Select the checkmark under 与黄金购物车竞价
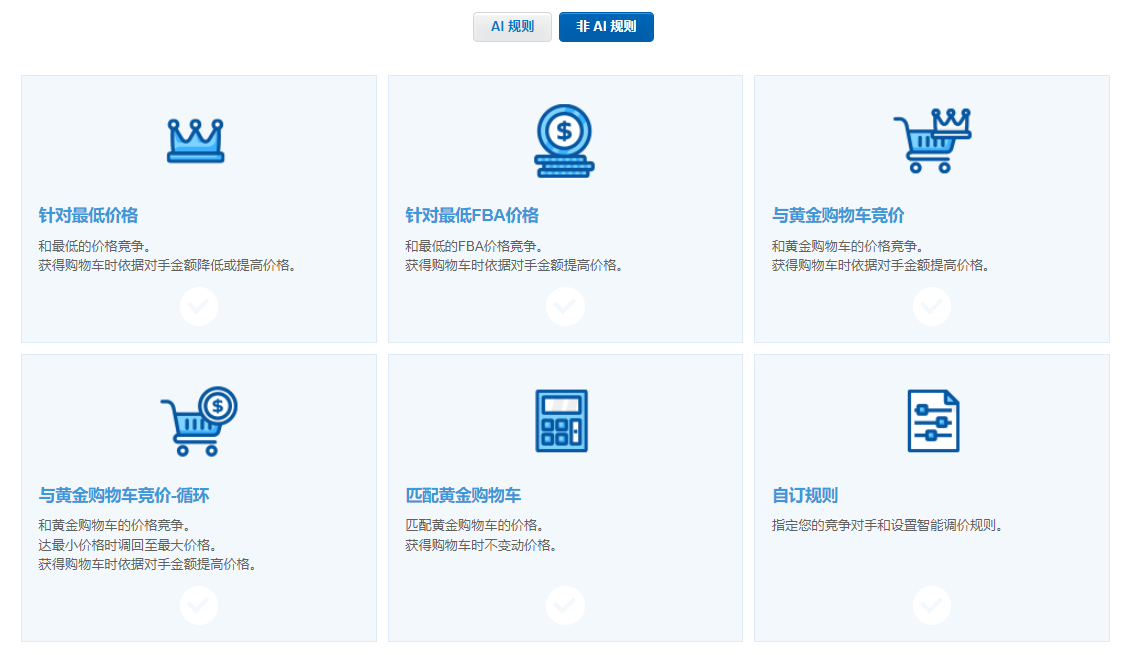 pos(932,307)
